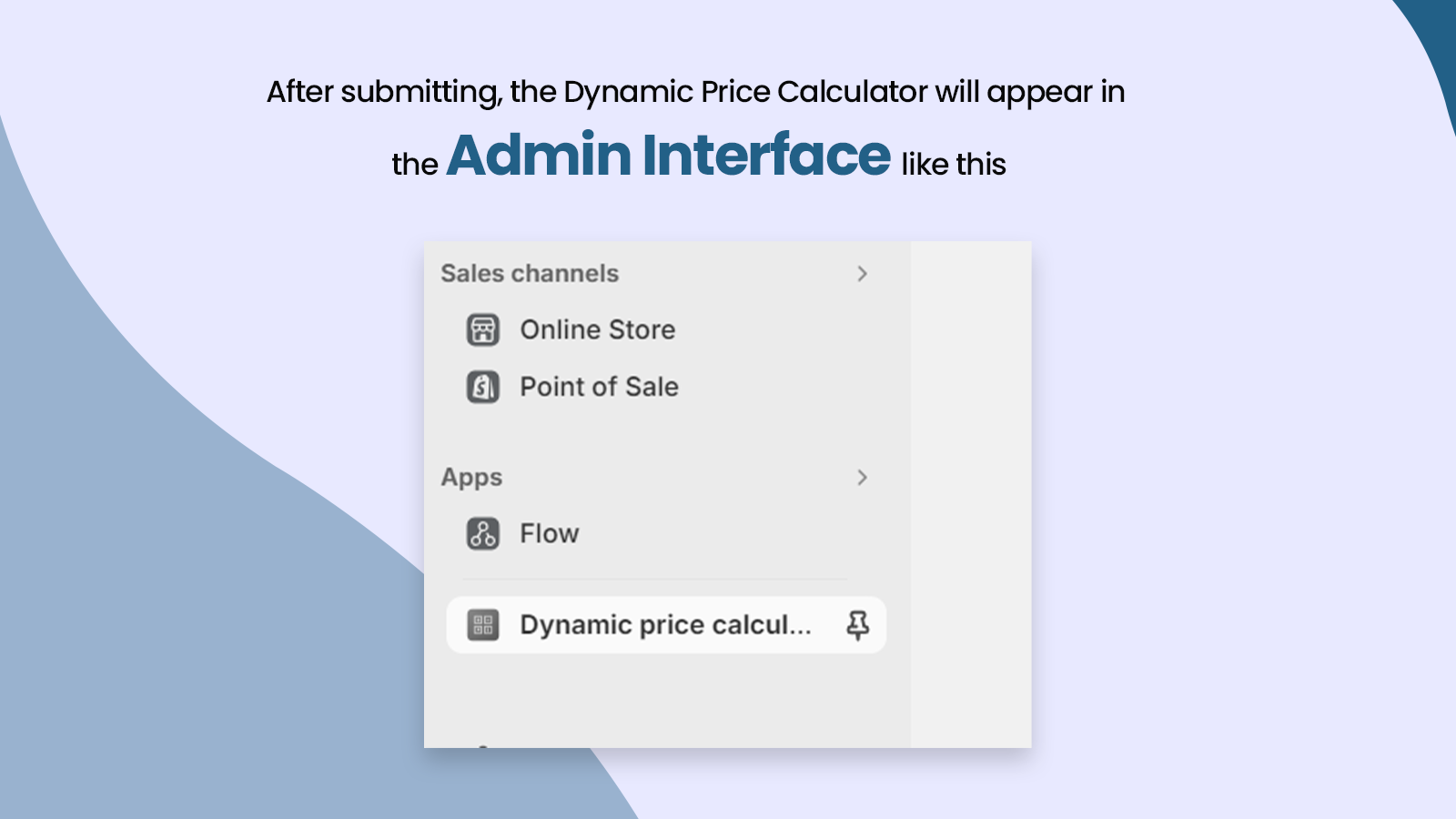
Task: Select the Dynamic price calcul... label
Action: 665,625
